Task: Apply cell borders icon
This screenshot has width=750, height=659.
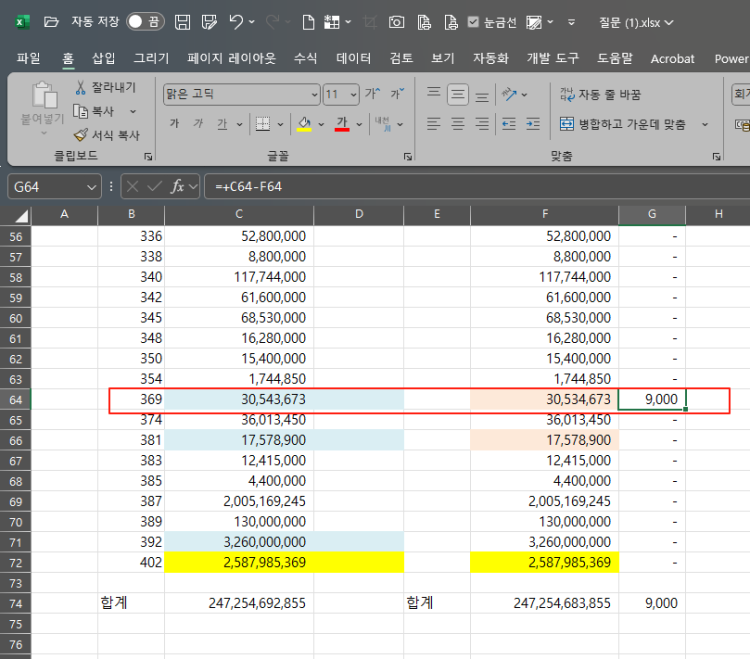Action: (263, 124)
